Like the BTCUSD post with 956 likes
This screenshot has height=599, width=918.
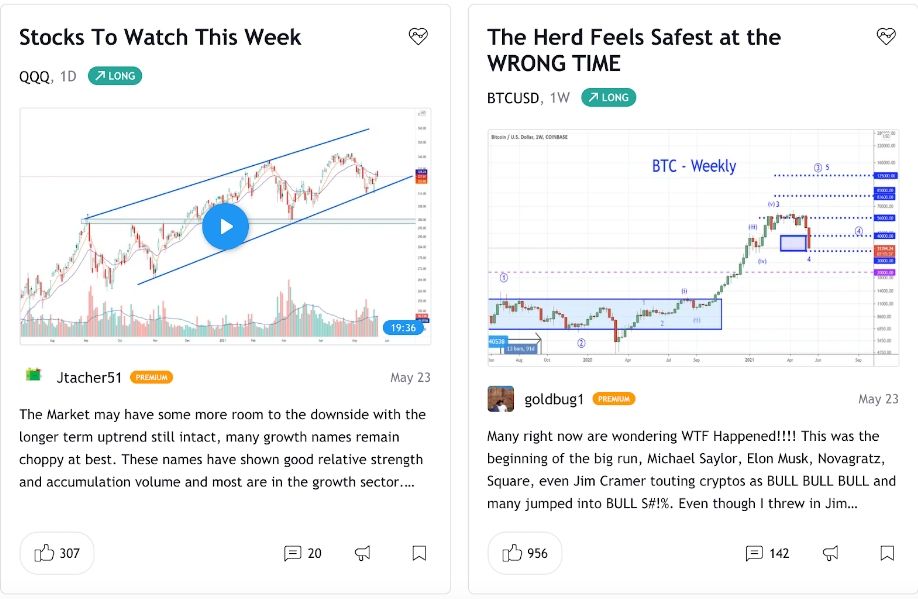[x=525, y=553]
